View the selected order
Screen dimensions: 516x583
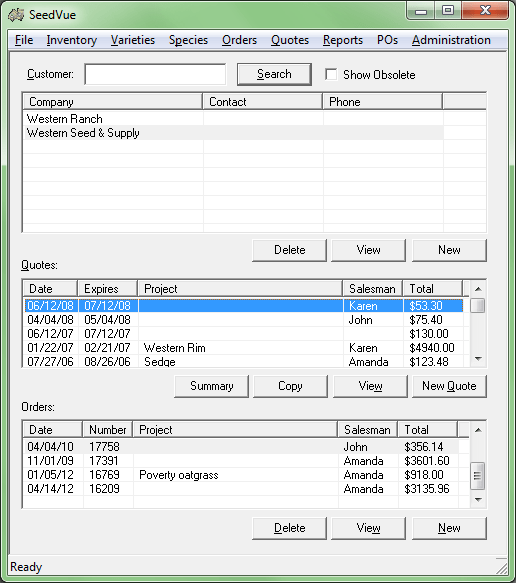coord(368,528)
